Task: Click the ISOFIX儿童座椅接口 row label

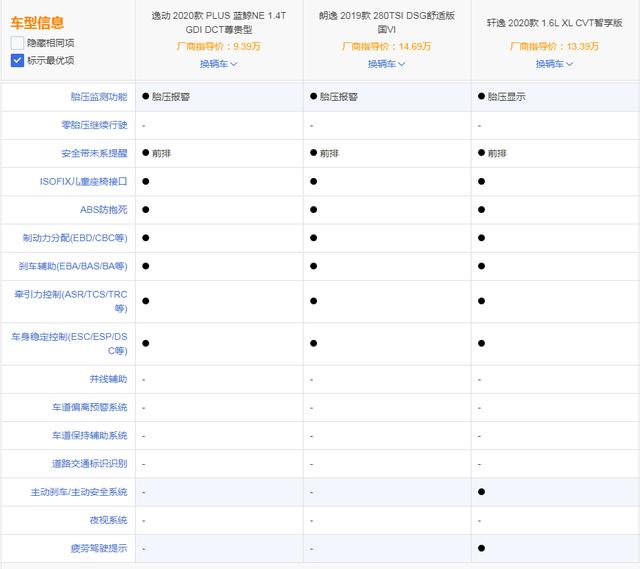Action: point(83,182)
